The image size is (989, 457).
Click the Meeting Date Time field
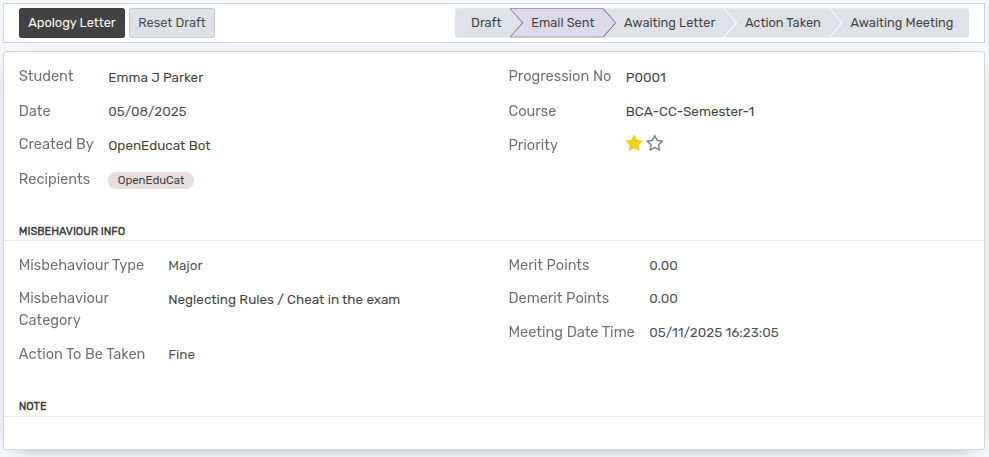[714, 332]
